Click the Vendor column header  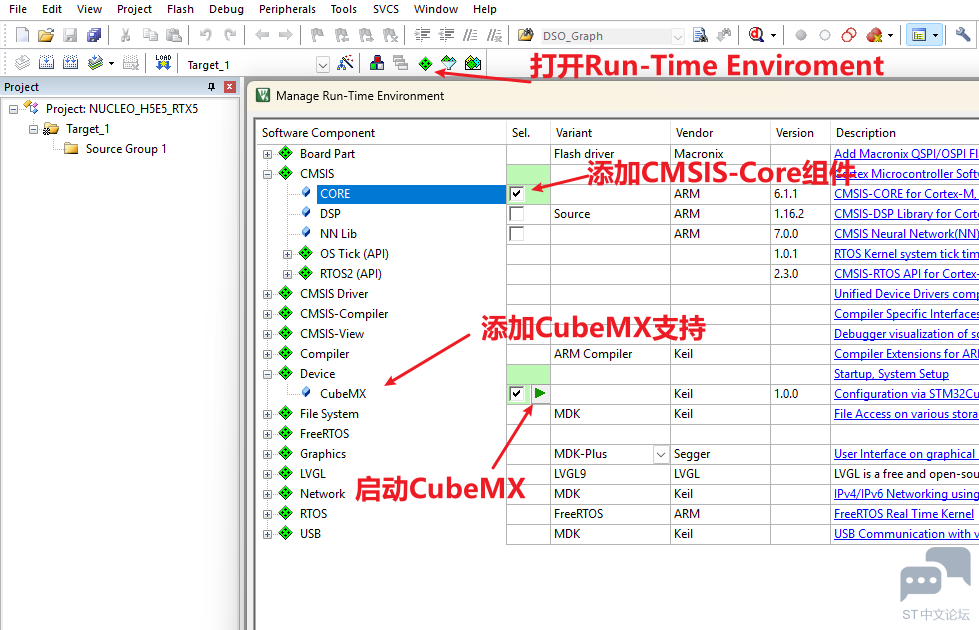(x=721, y=132)
